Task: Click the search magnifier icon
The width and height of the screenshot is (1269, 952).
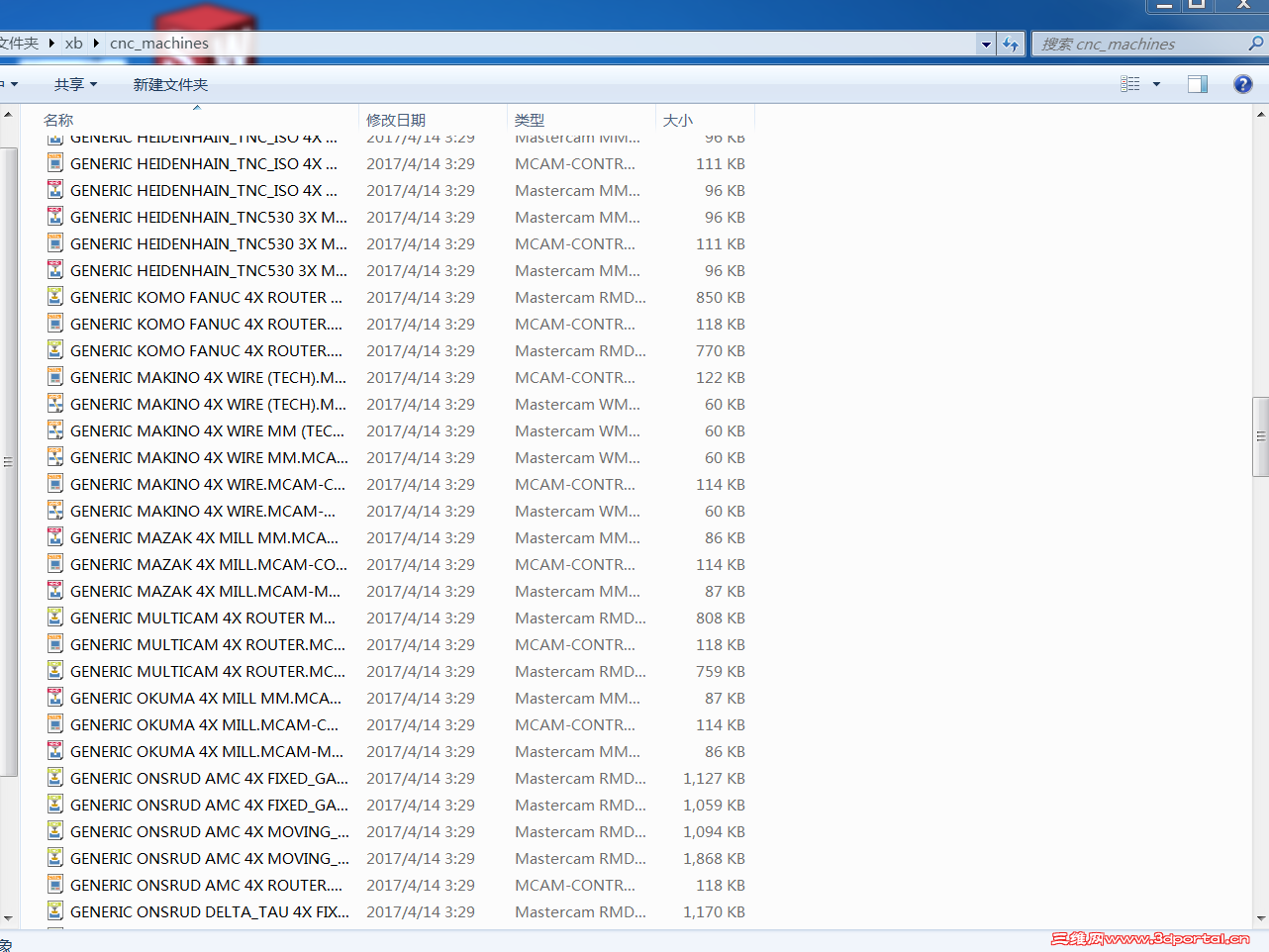Action: [1255, 44]
